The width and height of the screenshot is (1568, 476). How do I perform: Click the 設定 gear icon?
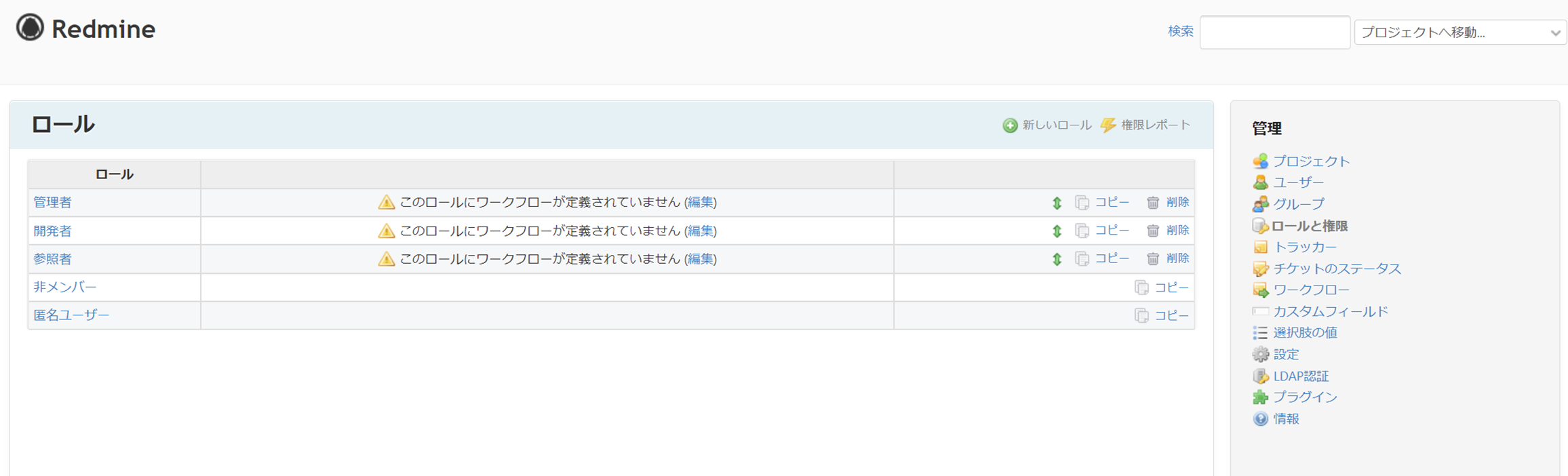(x=1260, y=355)
